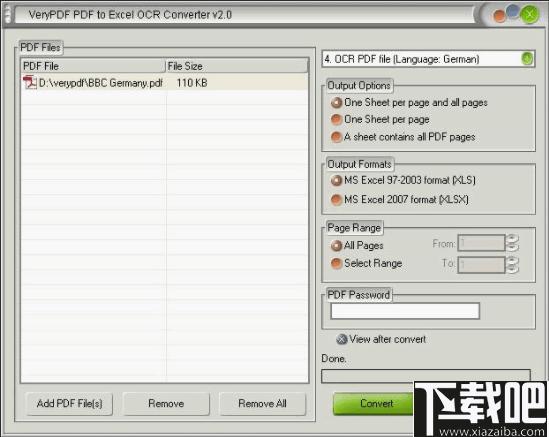Click the blue round title bar button

tap(513, 11)
